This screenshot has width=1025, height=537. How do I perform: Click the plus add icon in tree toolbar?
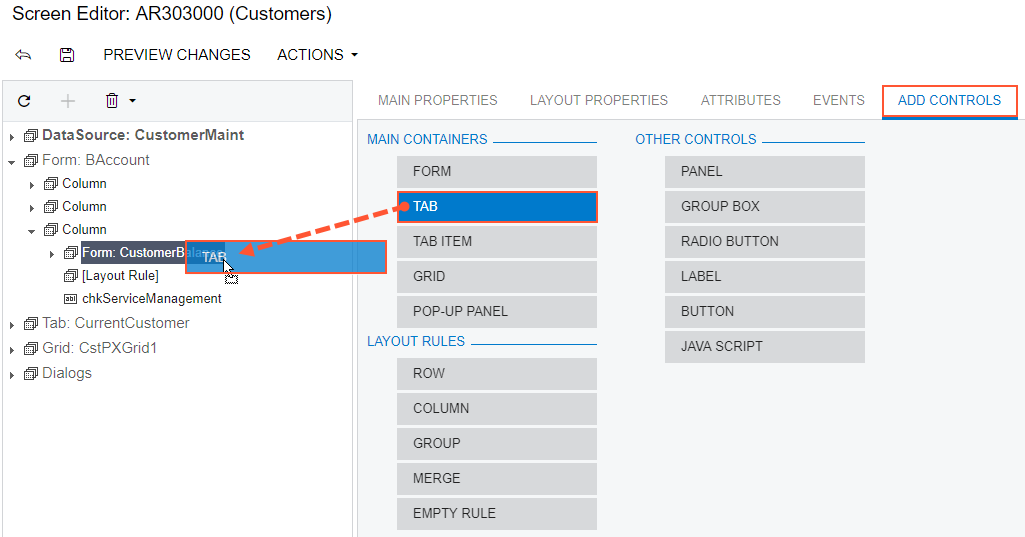(68, 101)
